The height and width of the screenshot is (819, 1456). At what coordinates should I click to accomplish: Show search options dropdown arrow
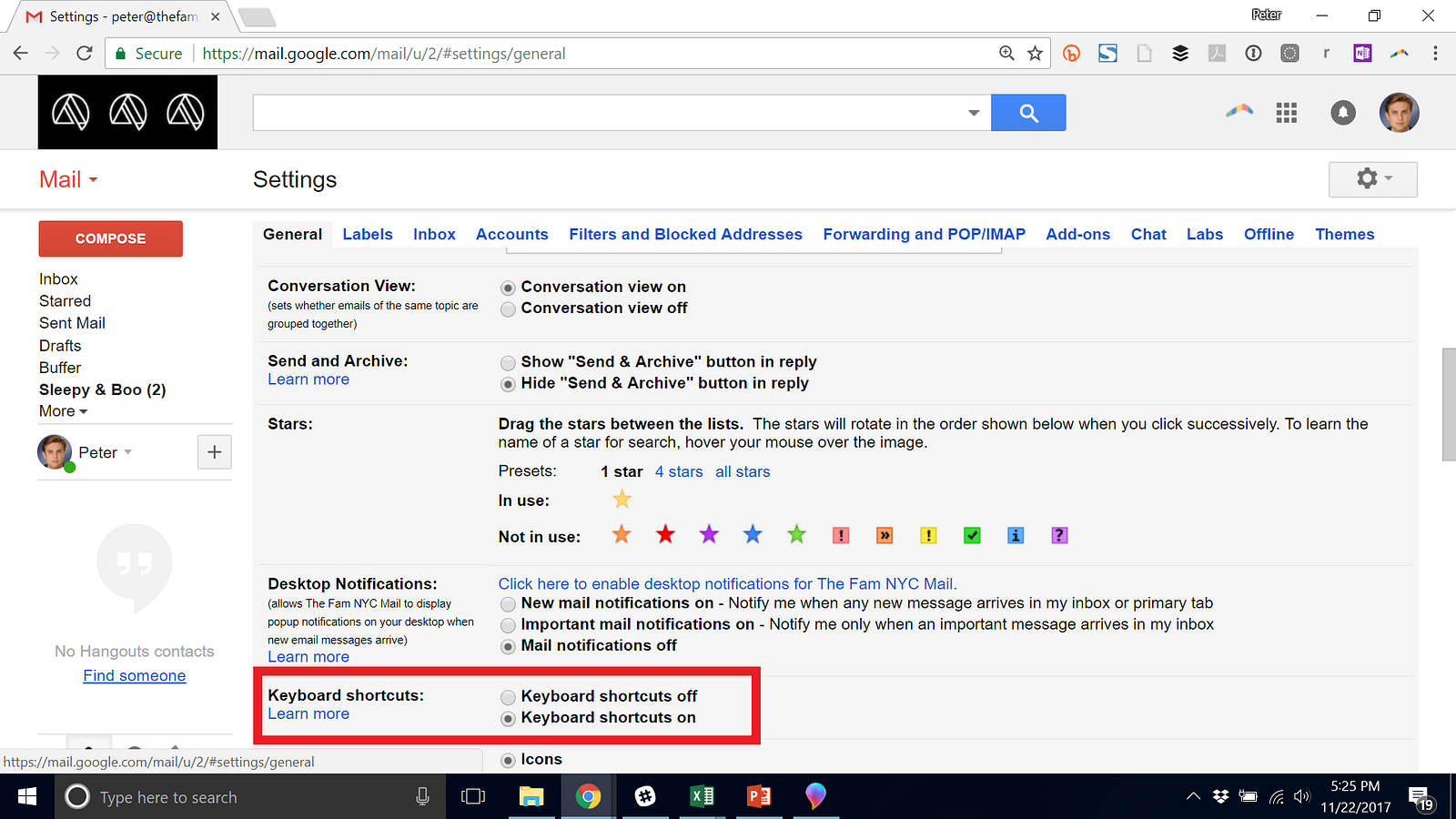click(974, 113)
